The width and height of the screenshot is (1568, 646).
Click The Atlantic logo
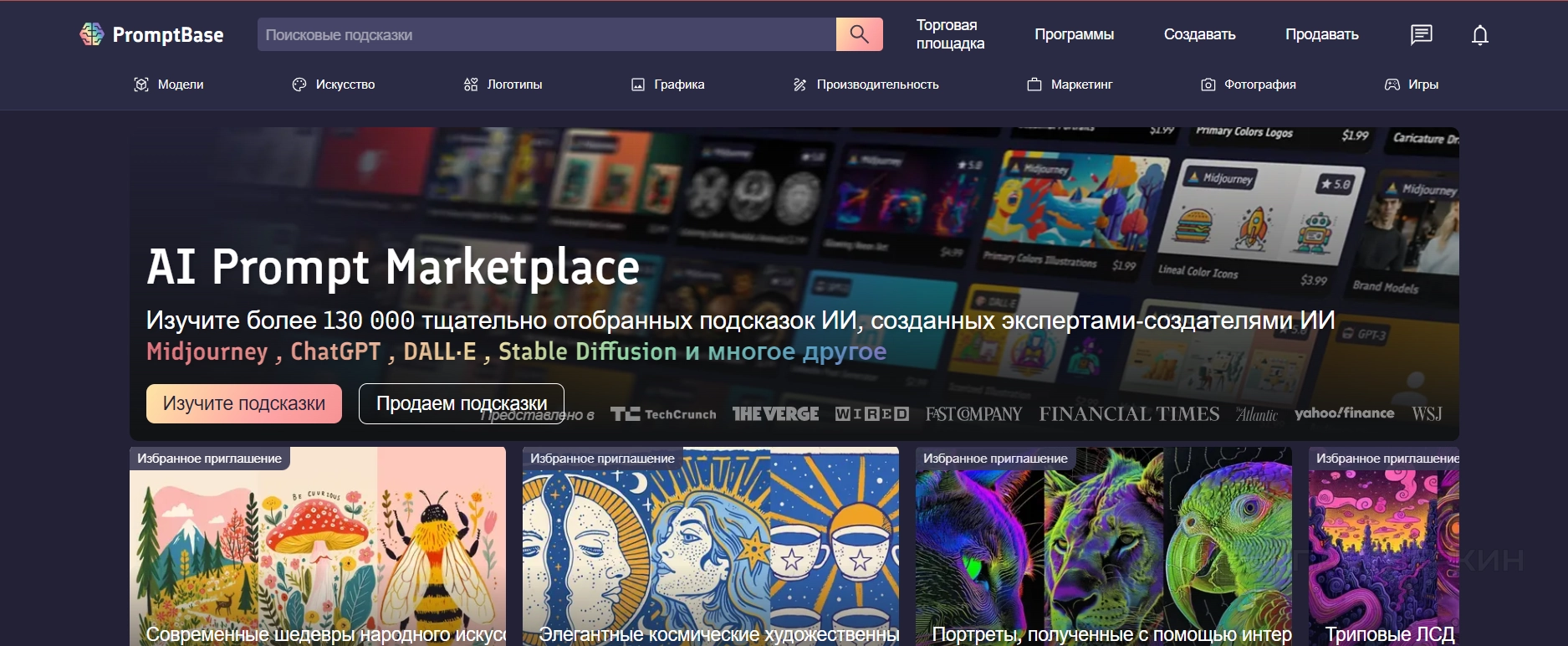[1257, 414]
